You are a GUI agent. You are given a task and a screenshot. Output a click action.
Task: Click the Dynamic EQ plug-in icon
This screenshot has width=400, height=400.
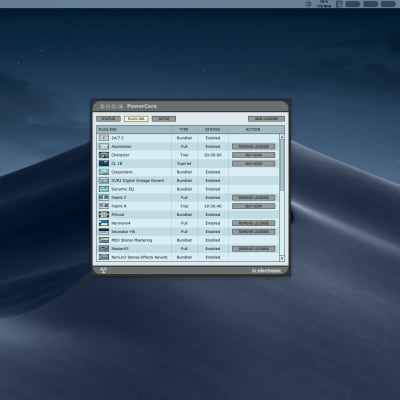pyautogui.click(x=104, y=189)
